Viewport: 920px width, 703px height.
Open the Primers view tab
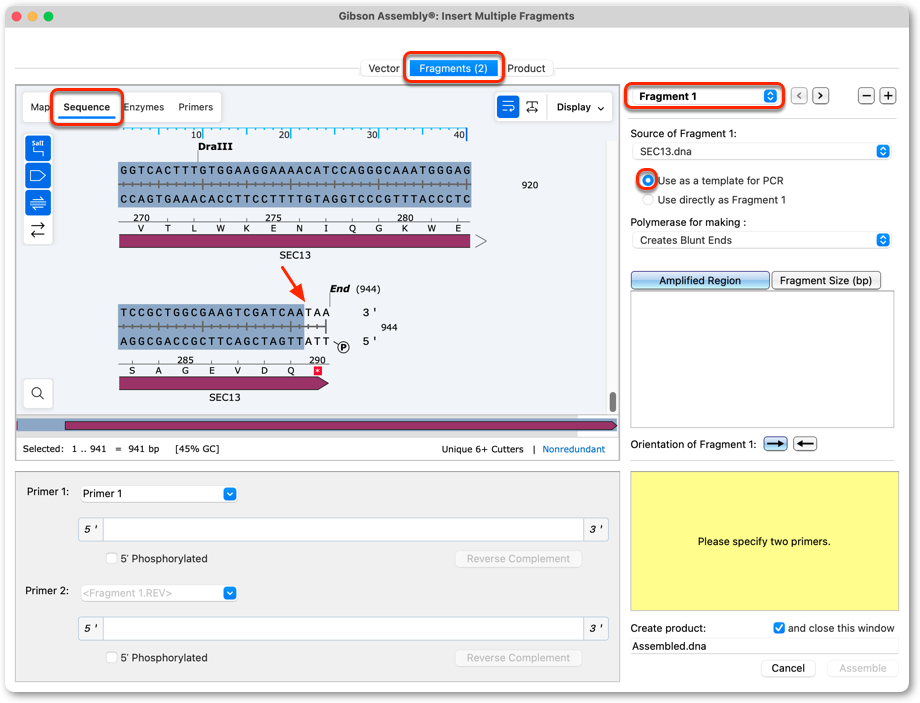tap(195, 107)
